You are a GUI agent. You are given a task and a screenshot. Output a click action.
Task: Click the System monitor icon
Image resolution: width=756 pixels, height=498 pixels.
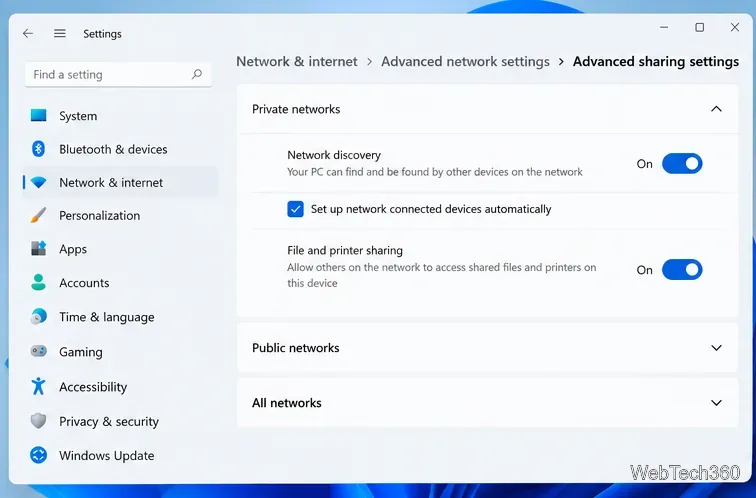tap(39, 115)
